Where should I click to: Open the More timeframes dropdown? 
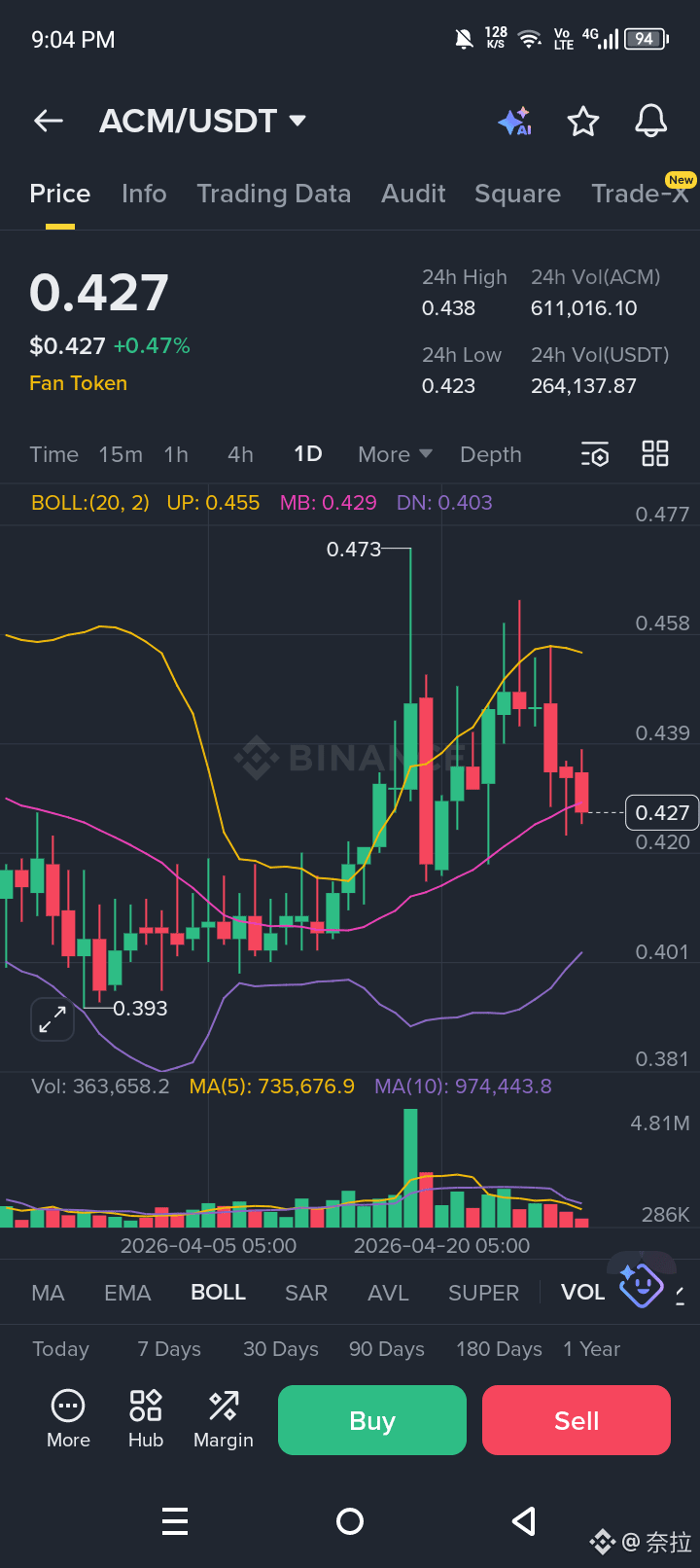click(x=395, y=454)
